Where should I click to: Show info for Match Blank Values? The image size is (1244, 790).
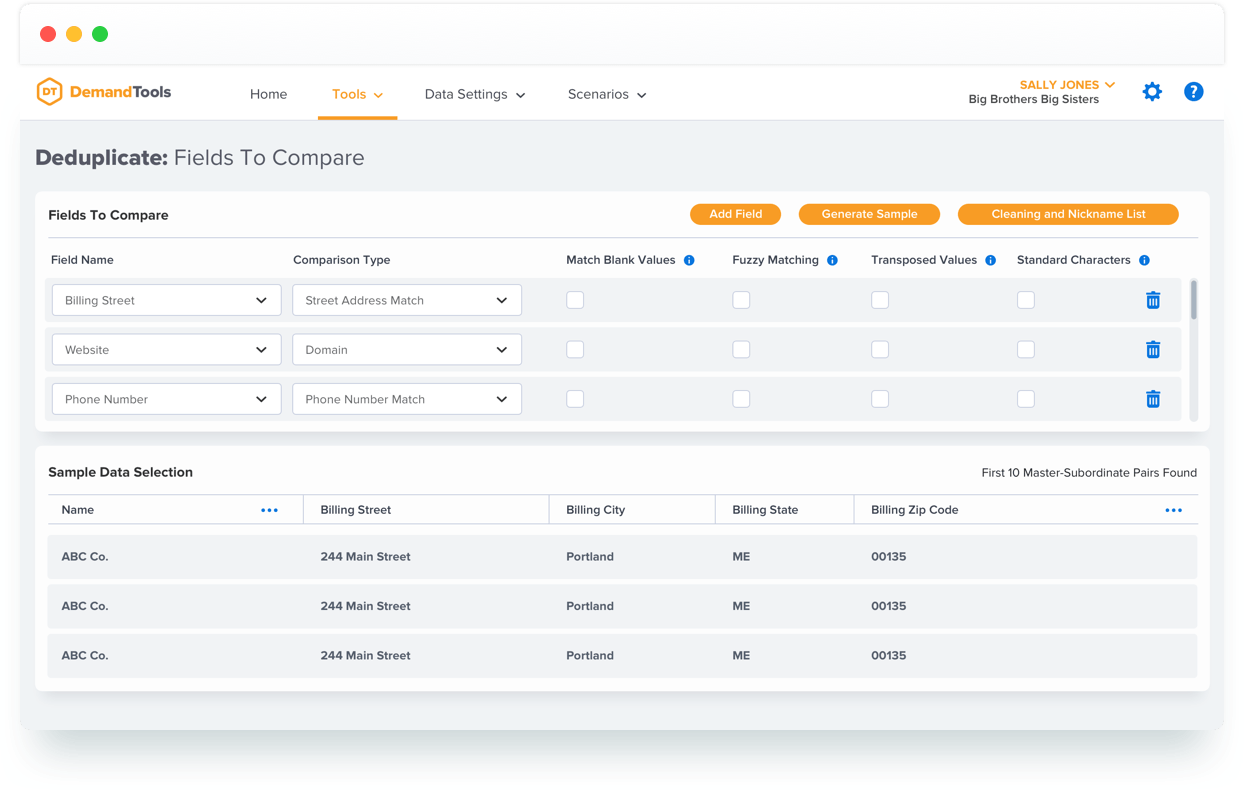tap(689, 260)
